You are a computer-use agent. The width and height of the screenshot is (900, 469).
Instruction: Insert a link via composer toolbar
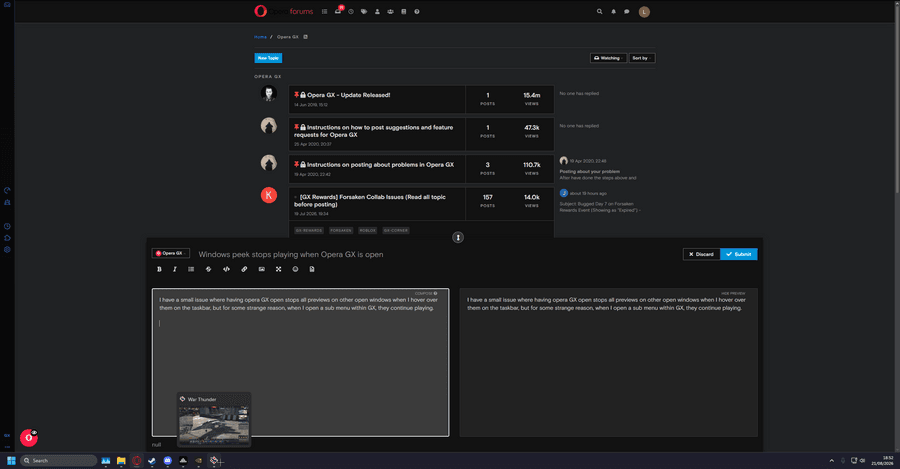tap(244, 269)
